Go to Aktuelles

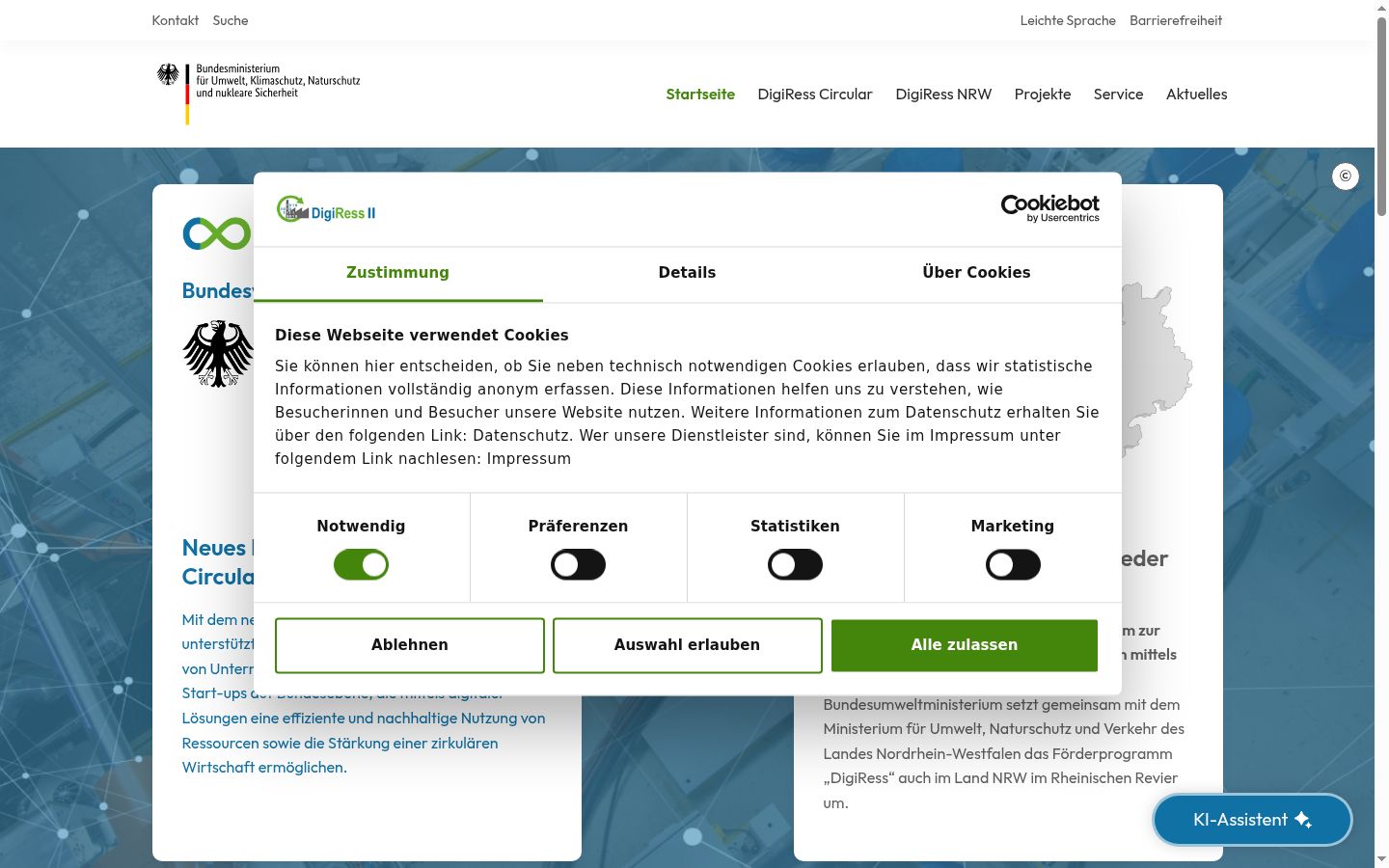pyautogui.click(x=1196, y=95)
